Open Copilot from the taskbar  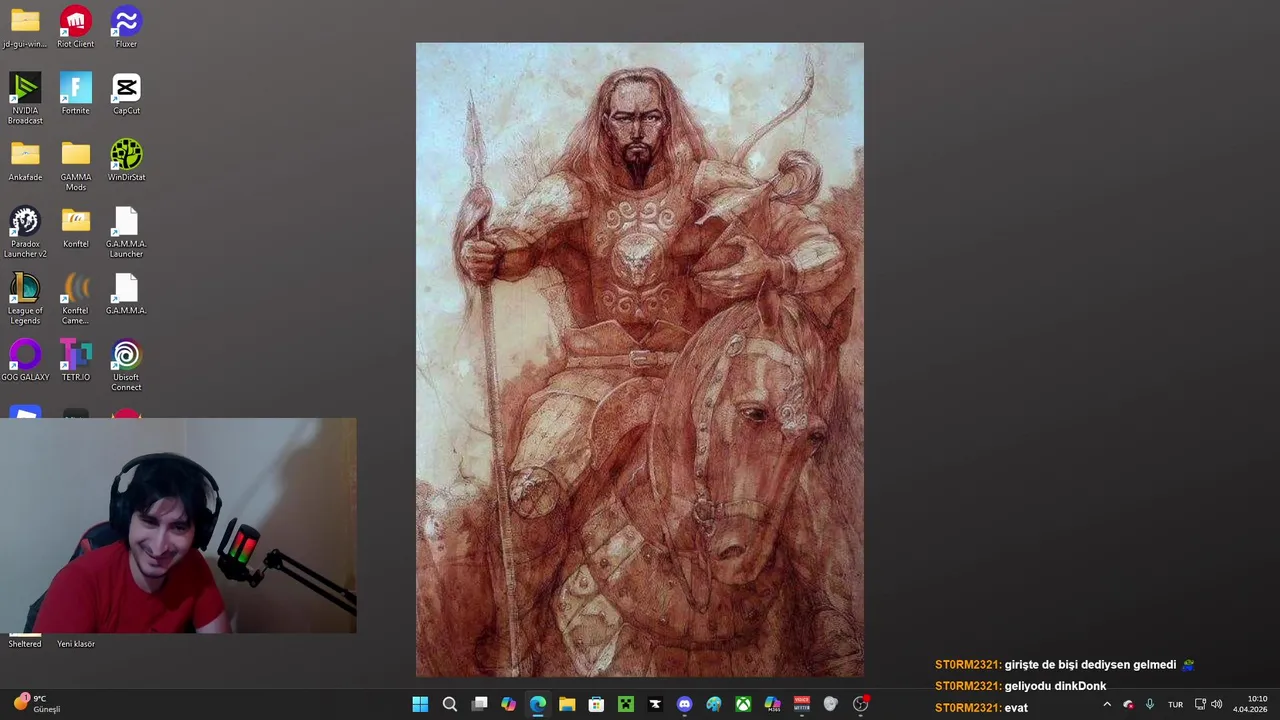pos(508,704)
